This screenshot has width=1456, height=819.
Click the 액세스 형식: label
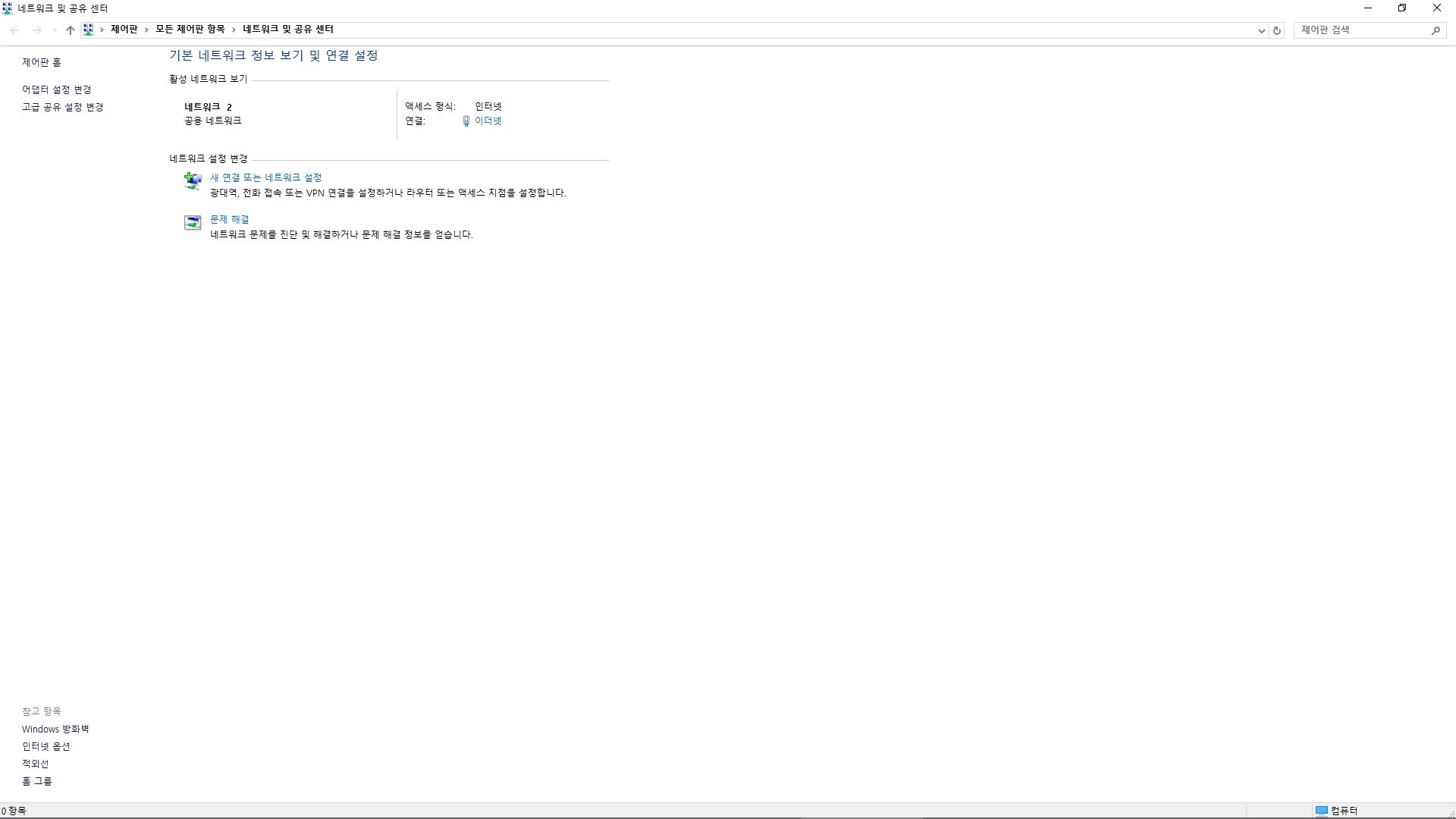pos(431,106)
